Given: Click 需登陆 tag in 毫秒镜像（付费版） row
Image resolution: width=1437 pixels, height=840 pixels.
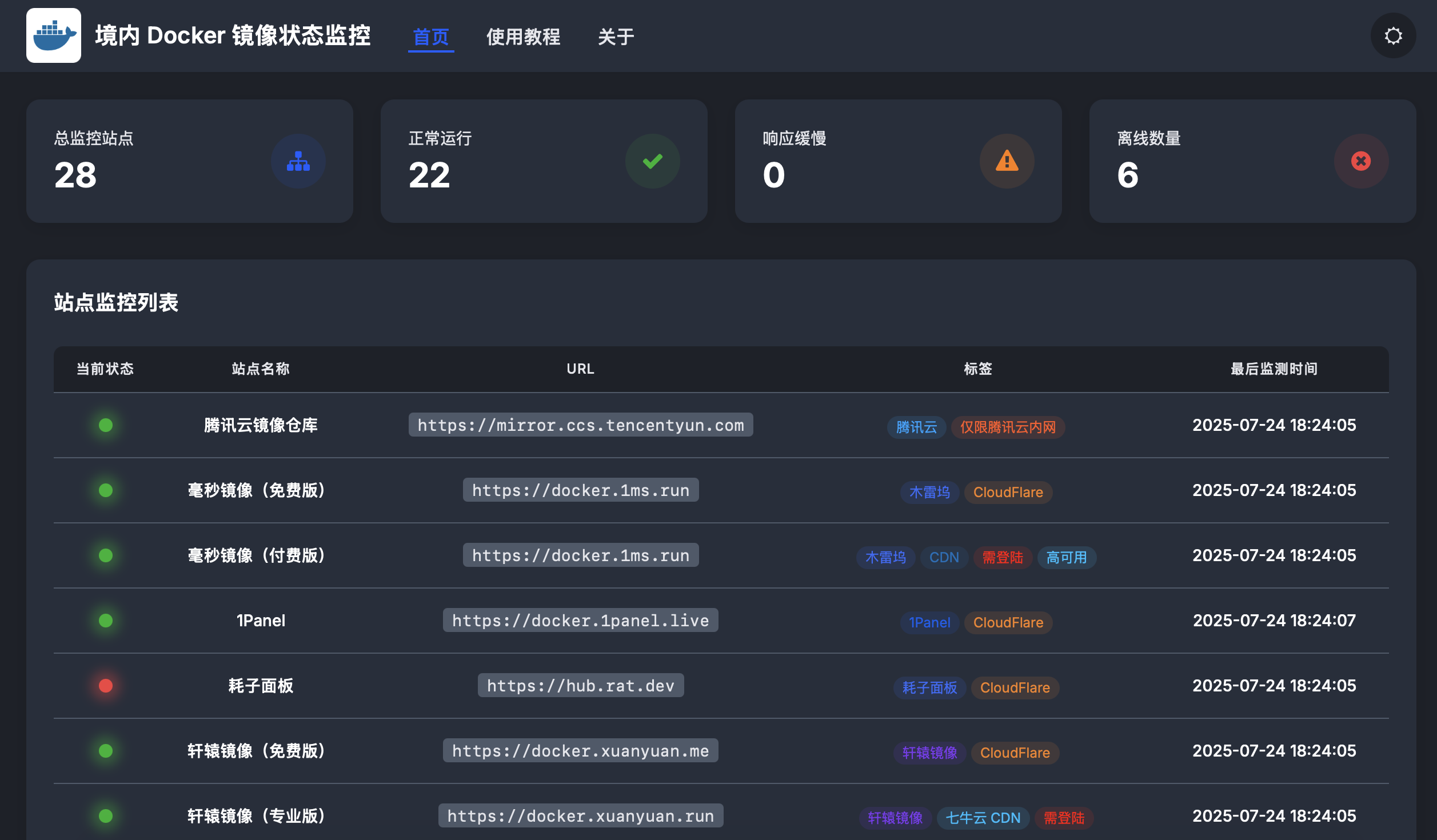Looking at the screenshot, I should click(x=1003, y=558).
